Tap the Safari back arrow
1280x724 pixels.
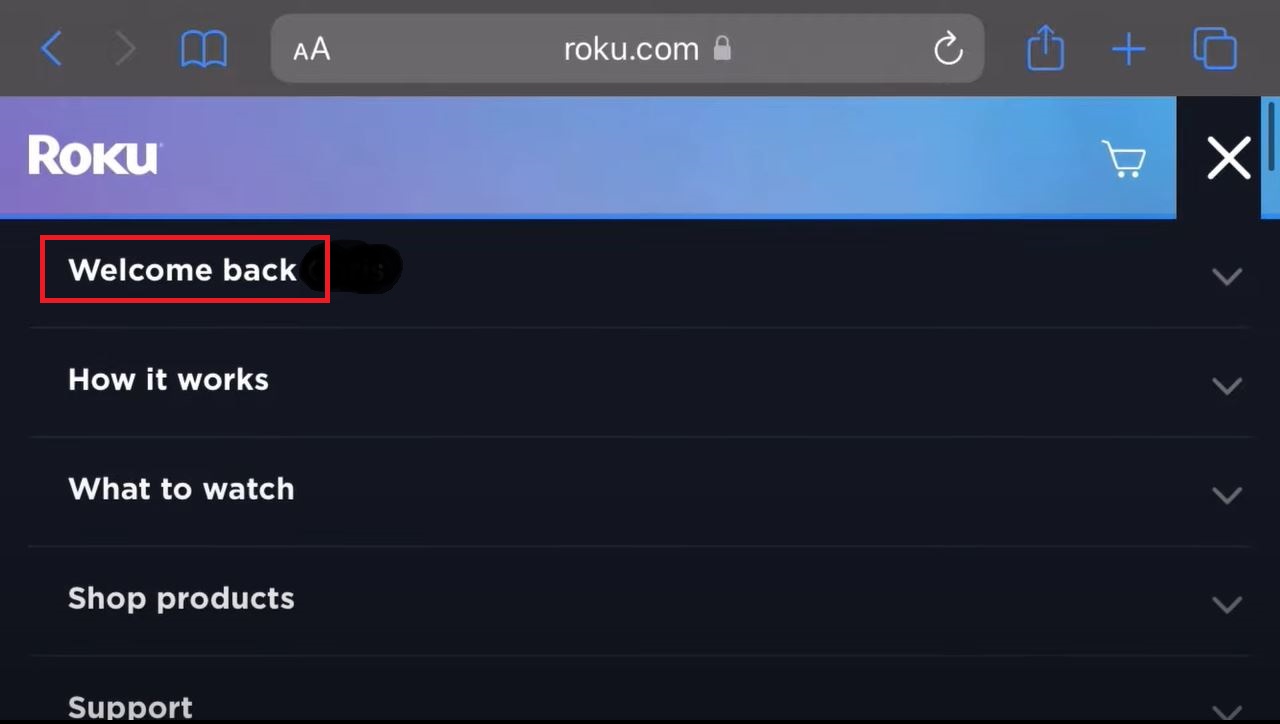click(x=52, y=48)
